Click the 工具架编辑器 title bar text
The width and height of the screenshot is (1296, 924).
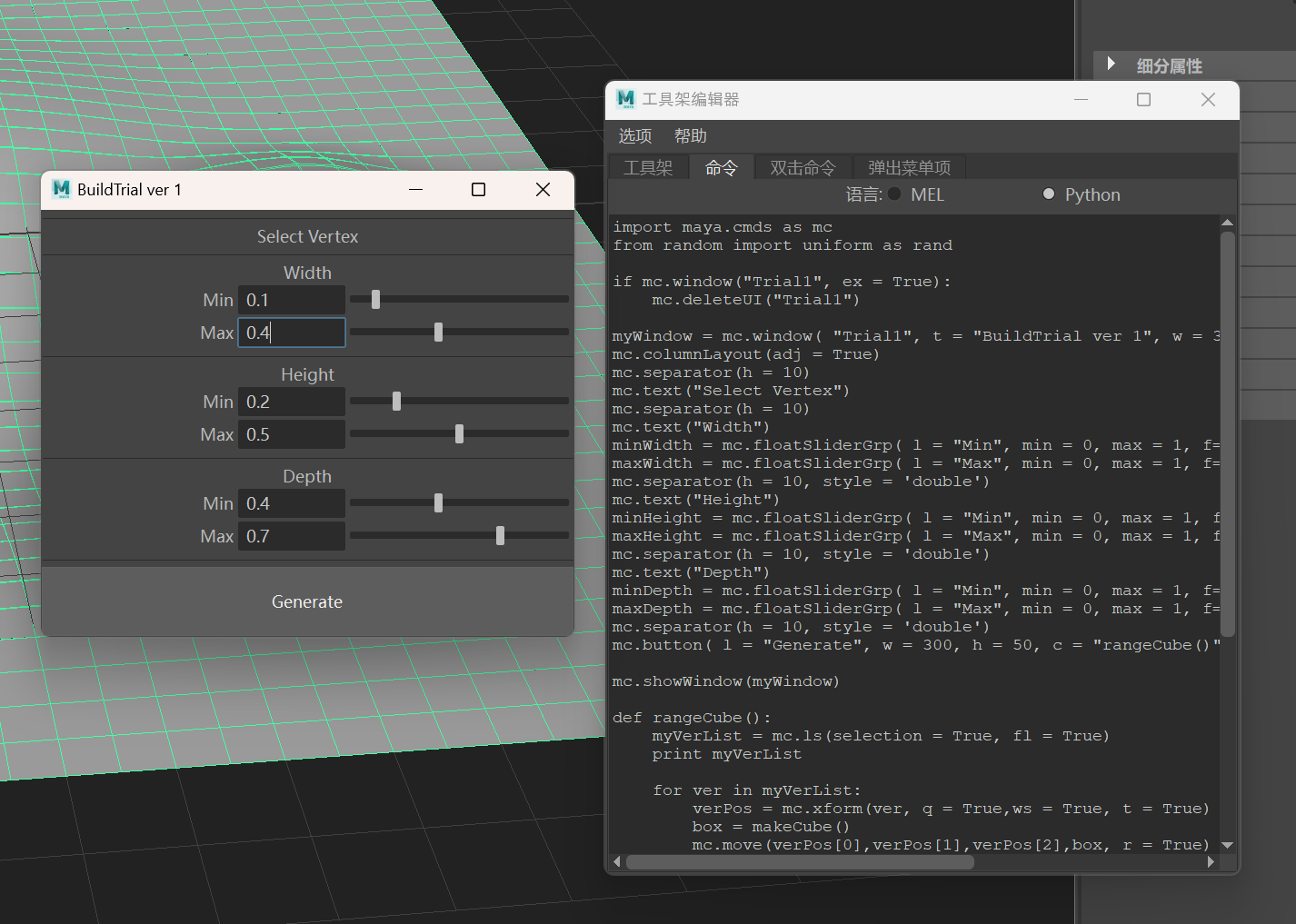(x=691, y=99)
